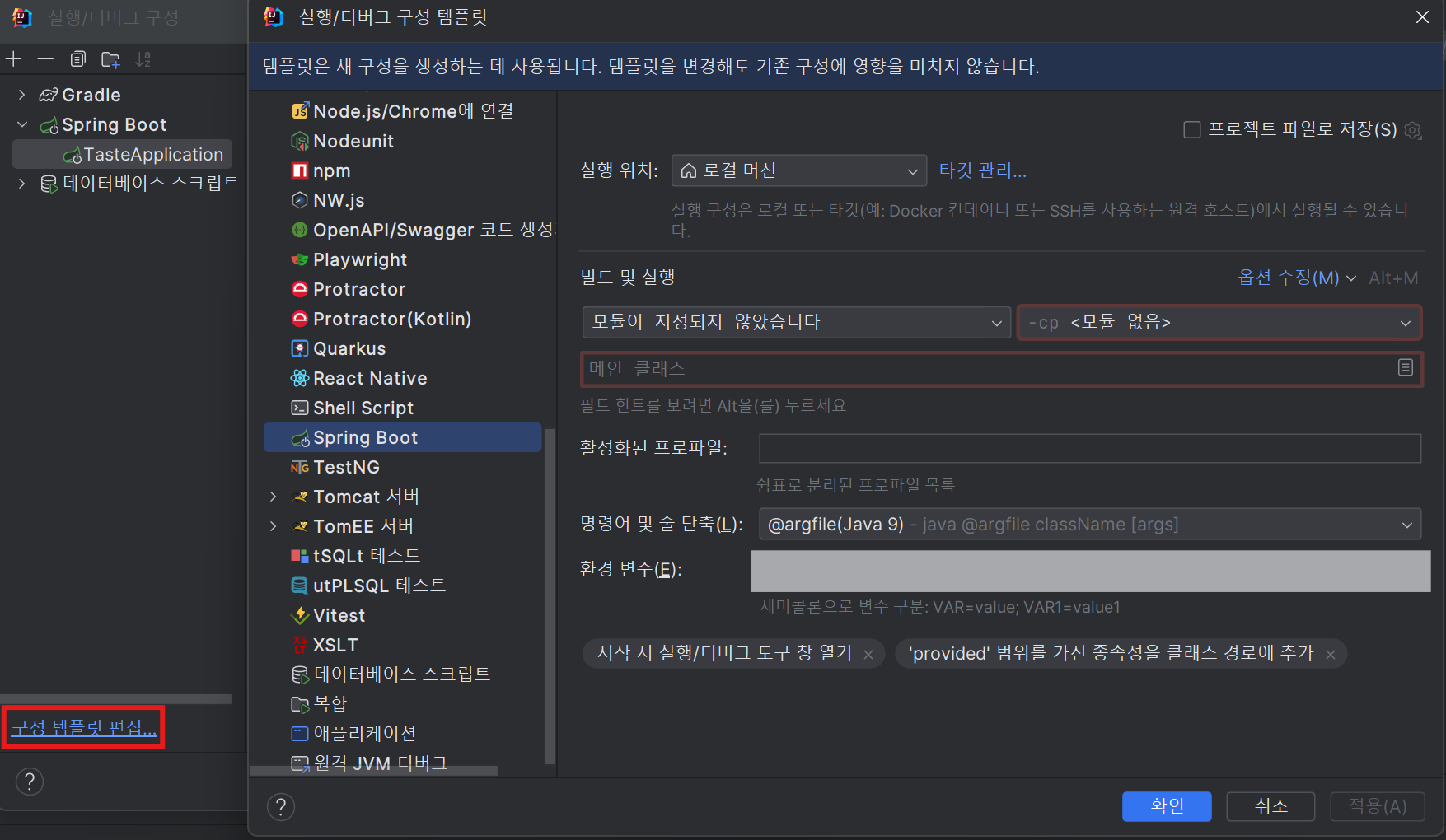
Task: Click the help icon in the left configurations window
Action: [x=30, y=781]
